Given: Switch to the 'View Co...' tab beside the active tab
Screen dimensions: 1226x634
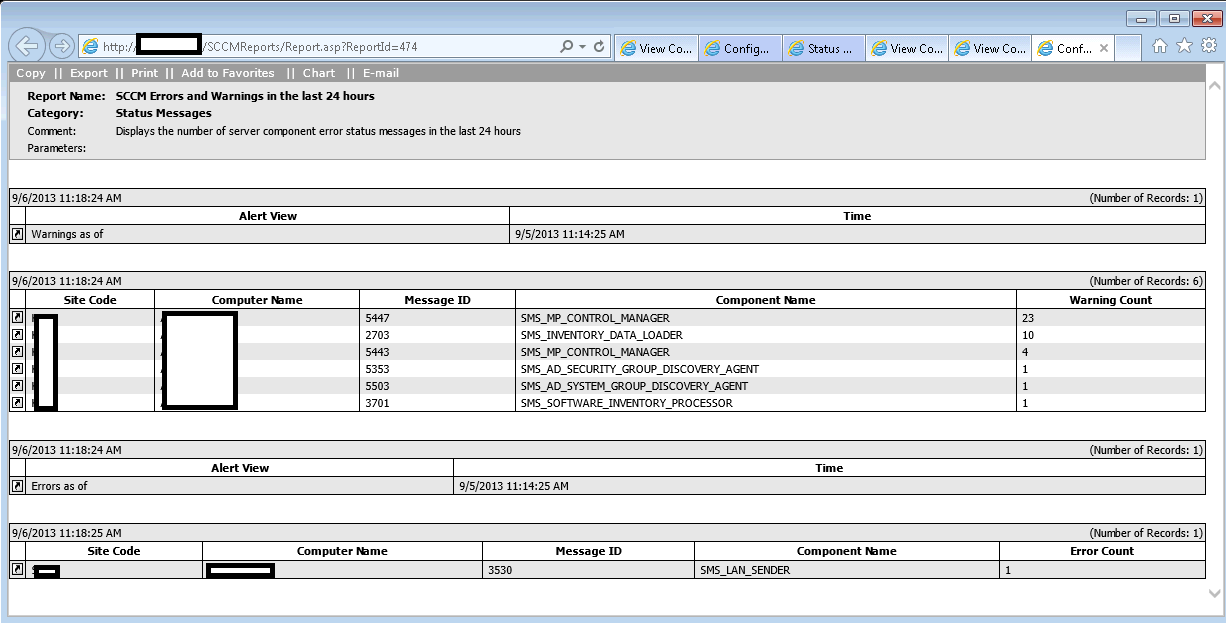Looking at the screenshot, I should click(989, 48).
